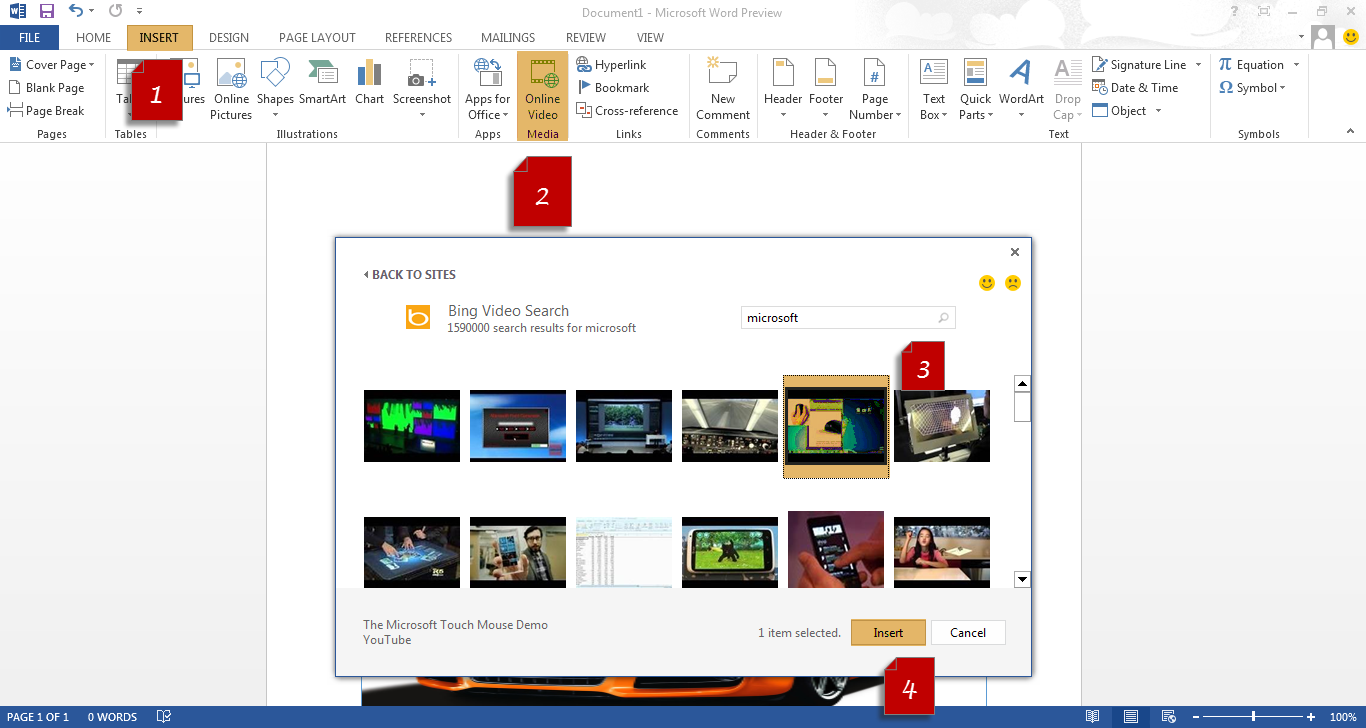This screenshot has width=1366, height=728.
Task: Click Cancel in the video dialog
Action: point(968,633)
